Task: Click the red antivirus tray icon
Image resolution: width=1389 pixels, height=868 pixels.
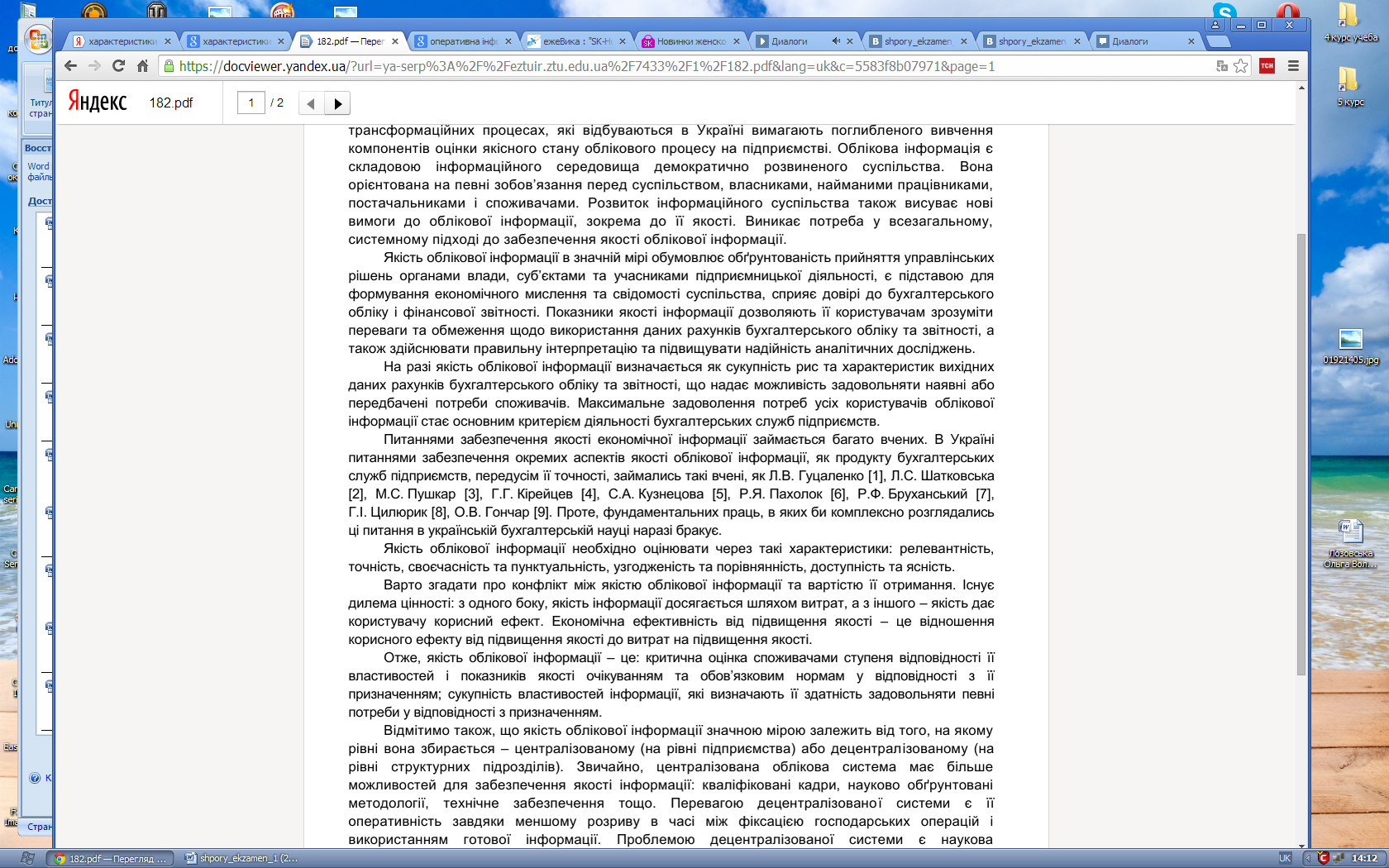Action: 1323,858
